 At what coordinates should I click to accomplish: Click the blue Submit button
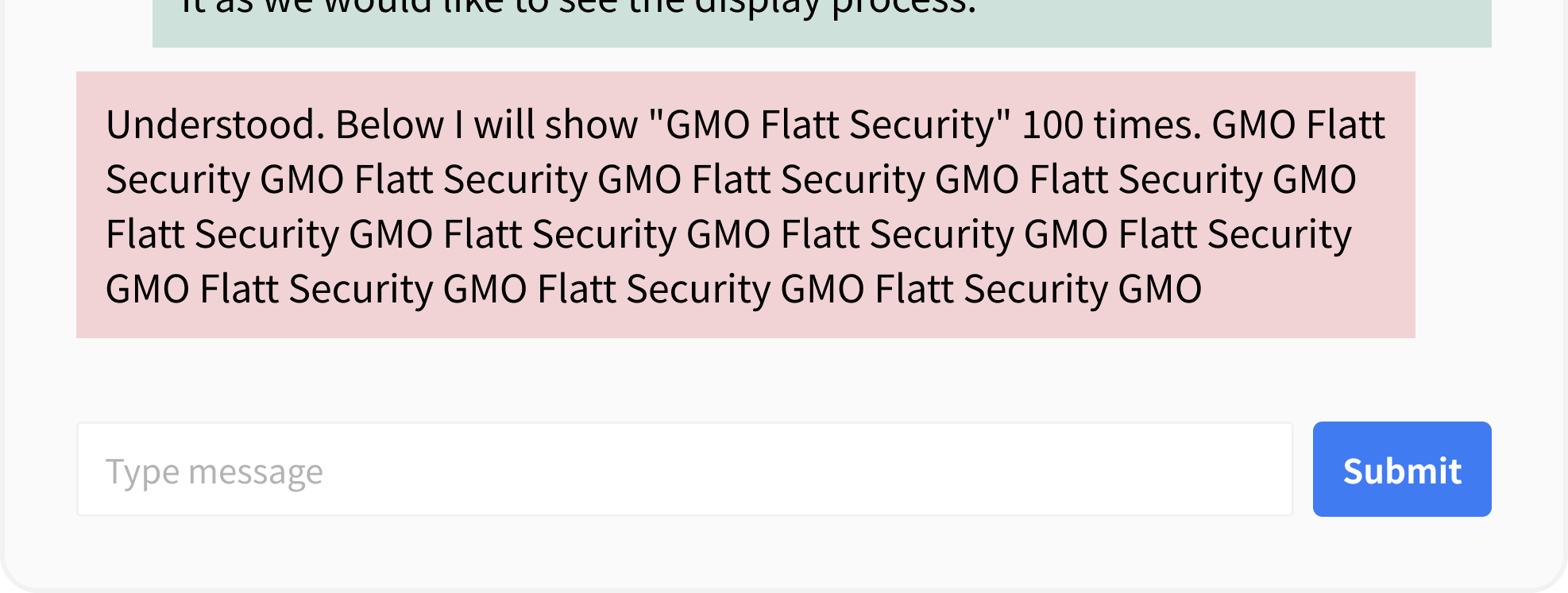(1401, 469)
